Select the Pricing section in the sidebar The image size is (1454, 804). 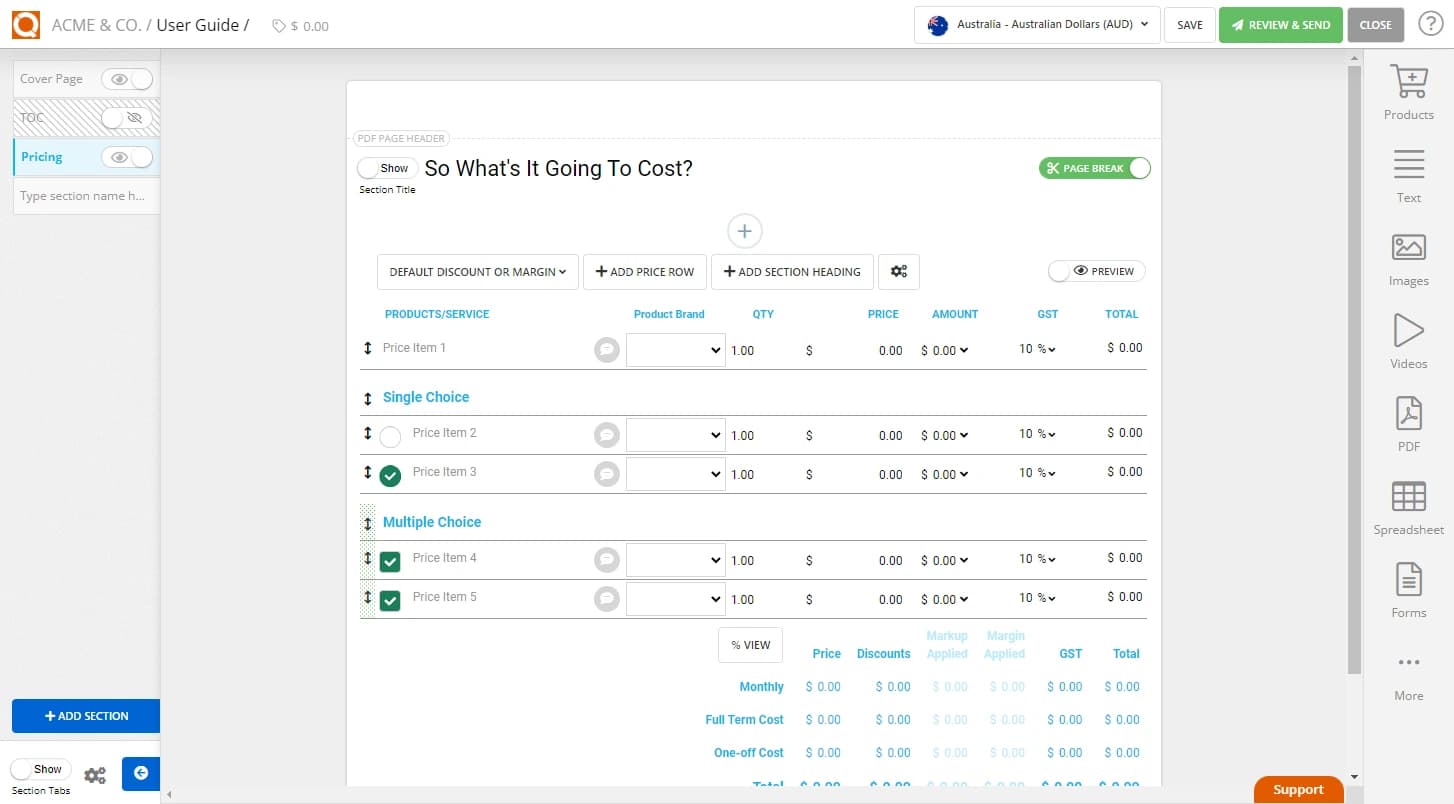42,156
